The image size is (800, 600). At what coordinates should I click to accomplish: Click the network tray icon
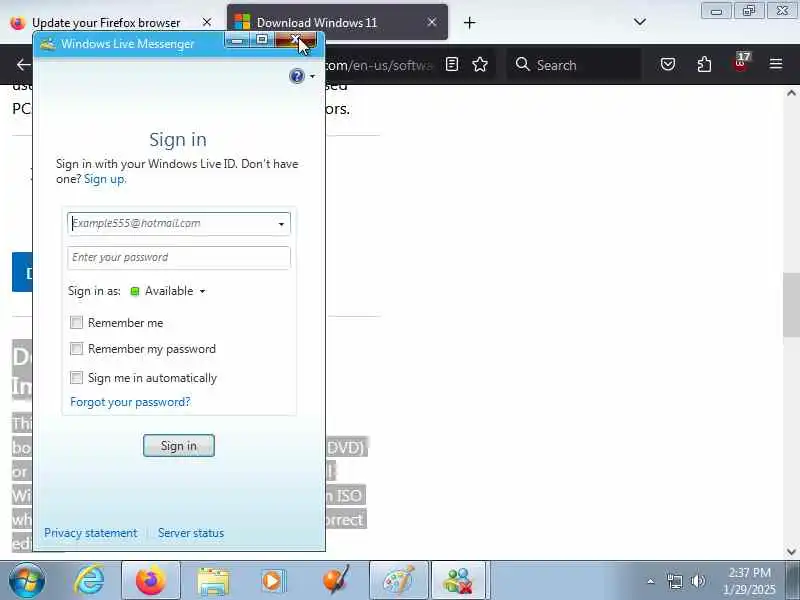(x=674, y=581)
